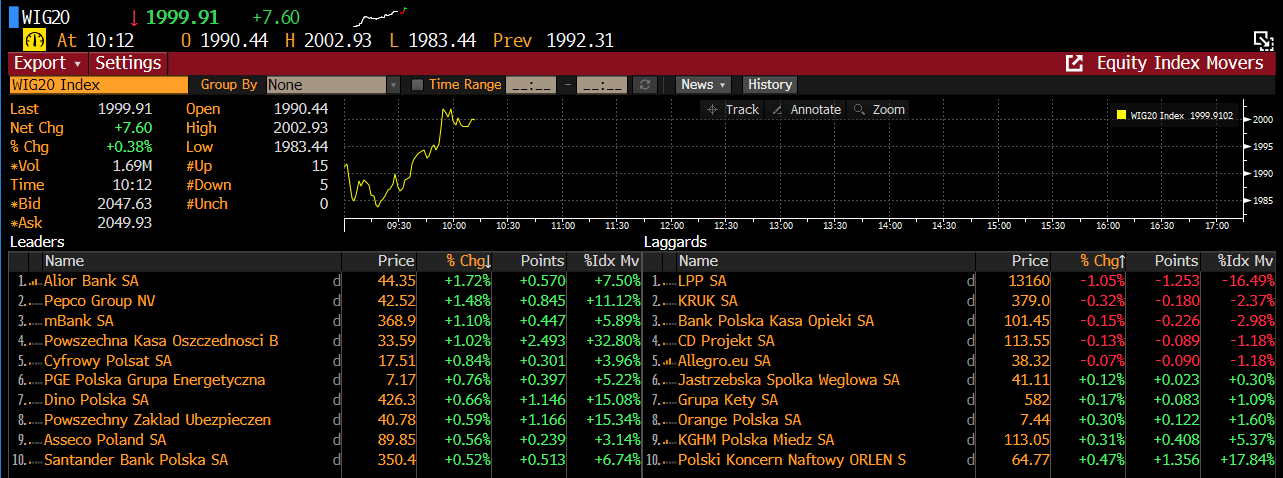Image resolution: width=1283 pixels, height=478 pixels.
Task: Enable the Time Range checkbox
Action: pyautogui.click(x=418, y=85)
